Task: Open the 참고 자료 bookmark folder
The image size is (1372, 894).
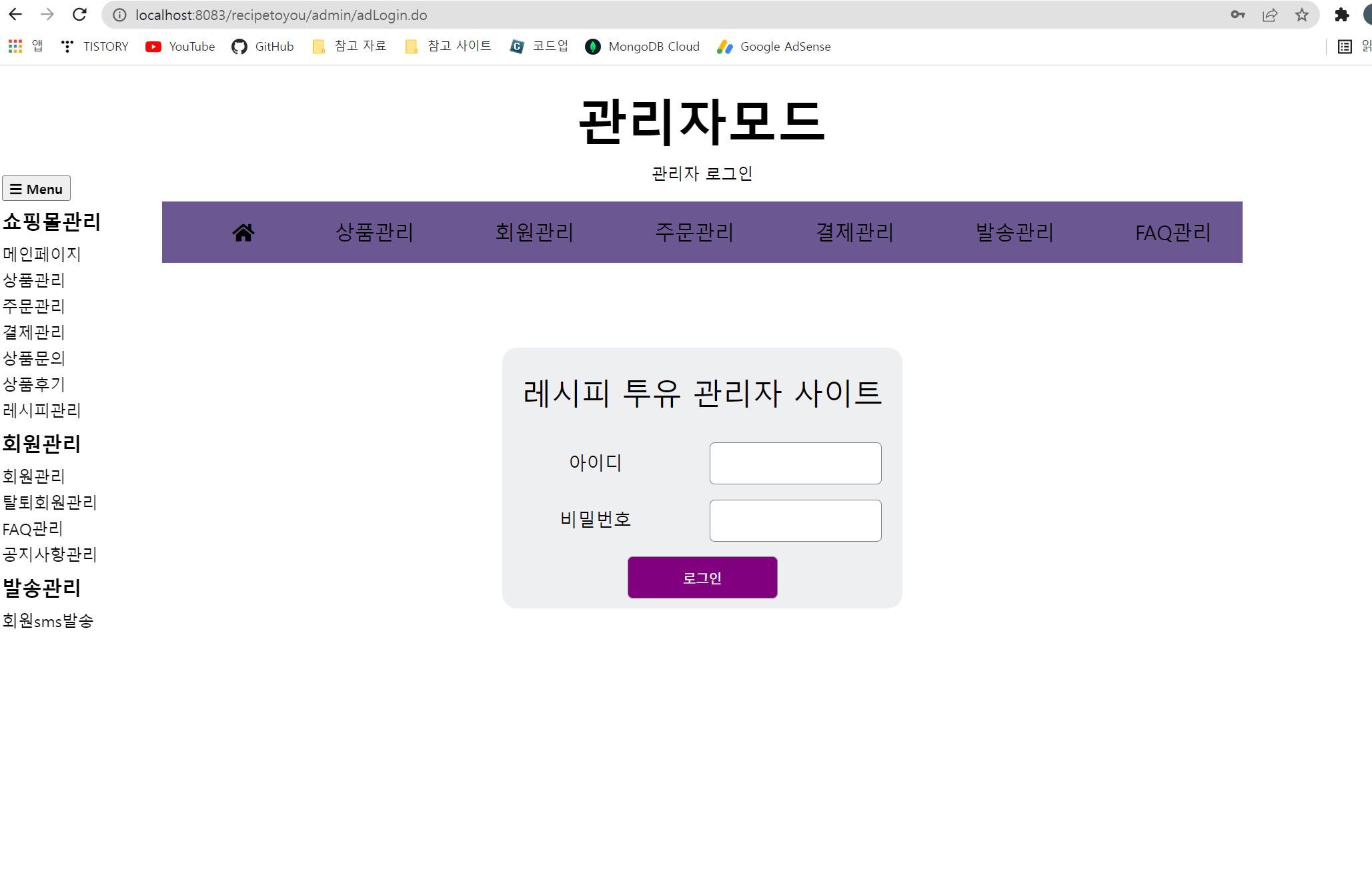Action: (350, 46)
